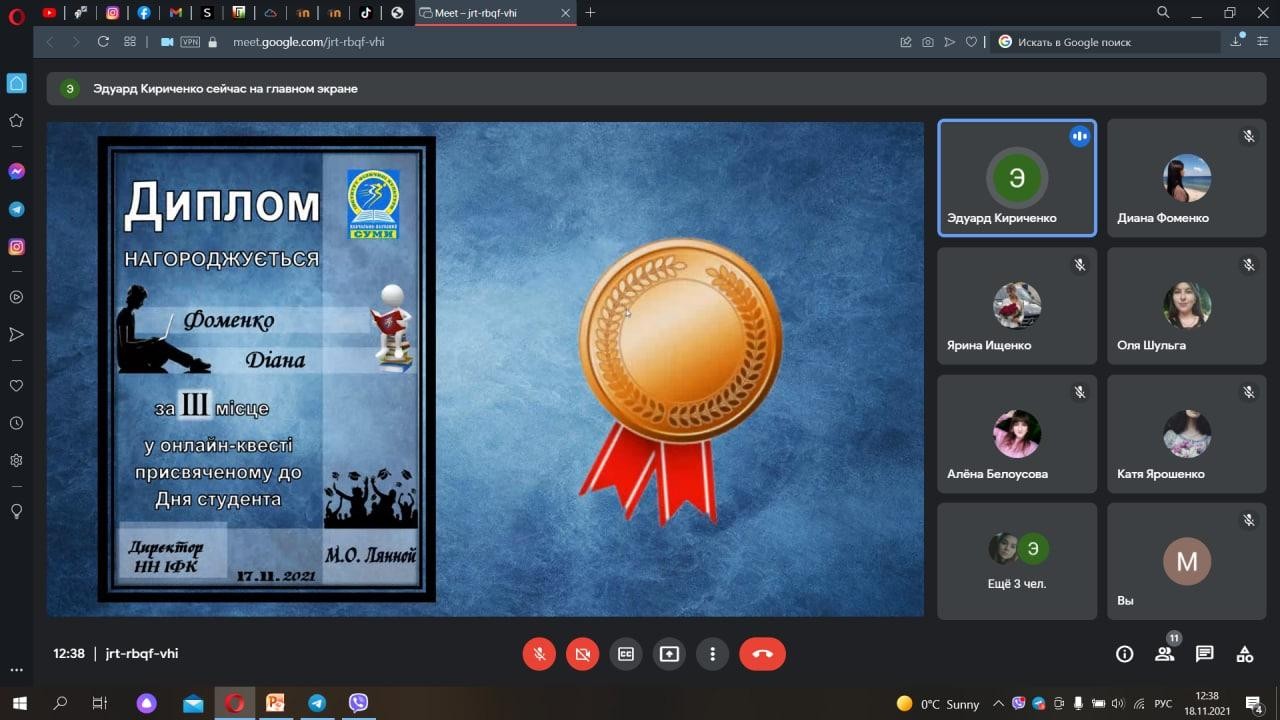This screenshot has height=720, width=1280.
Task: Click the 'Ещё 3 чел.' tile
Action: pyautogui.click(x=1017, y=561)
